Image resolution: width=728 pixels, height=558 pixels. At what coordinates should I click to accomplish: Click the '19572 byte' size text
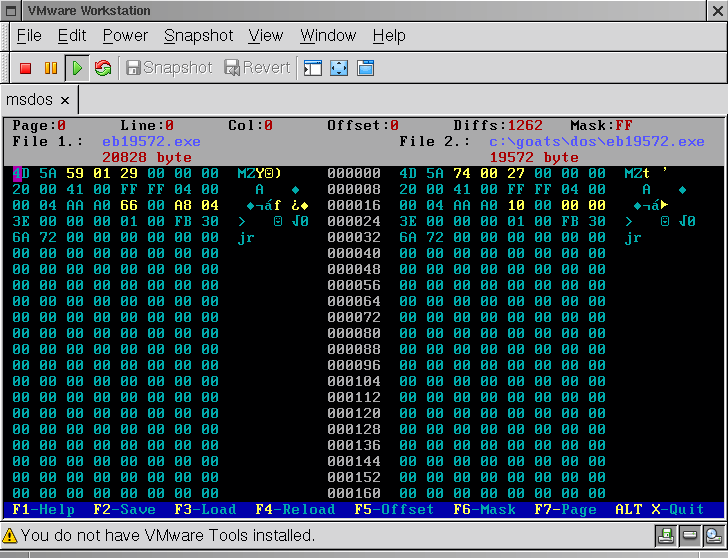coord(534,157)
